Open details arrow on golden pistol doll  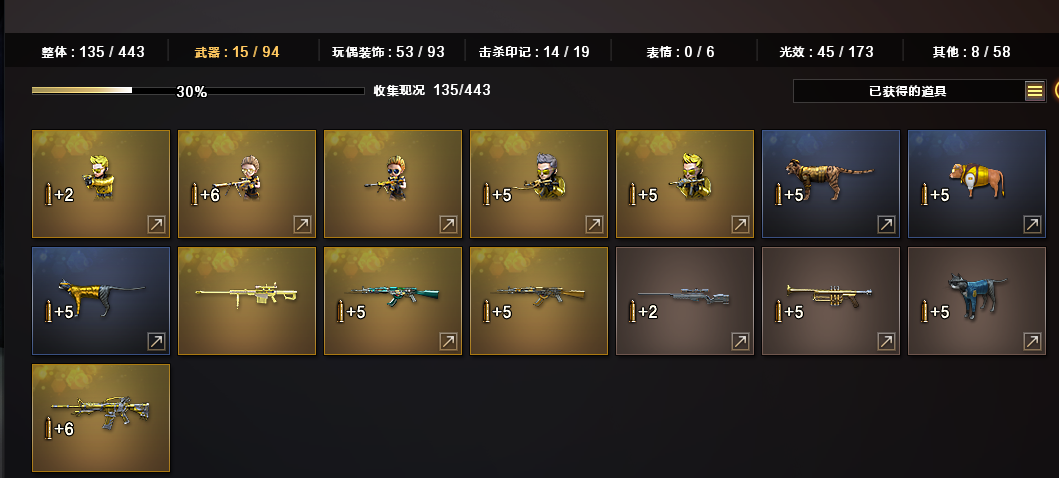(x=156, y=225)
